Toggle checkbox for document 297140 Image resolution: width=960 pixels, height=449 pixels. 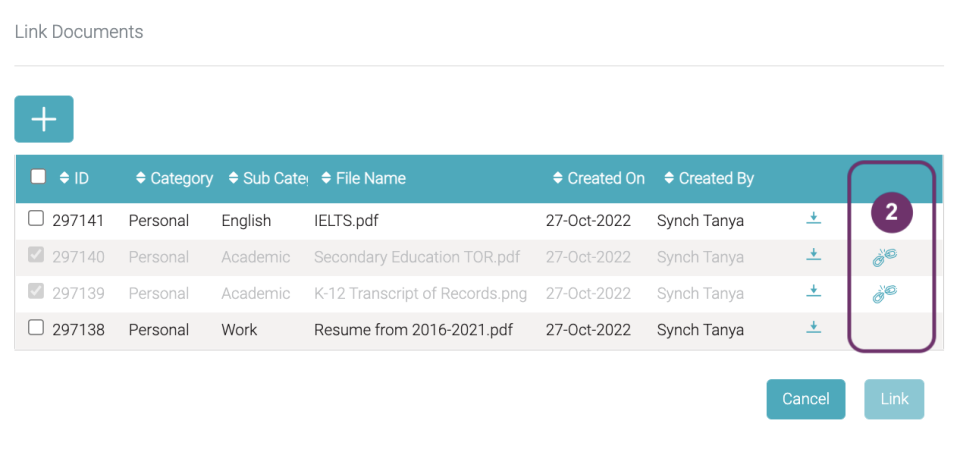pos(36,255)
